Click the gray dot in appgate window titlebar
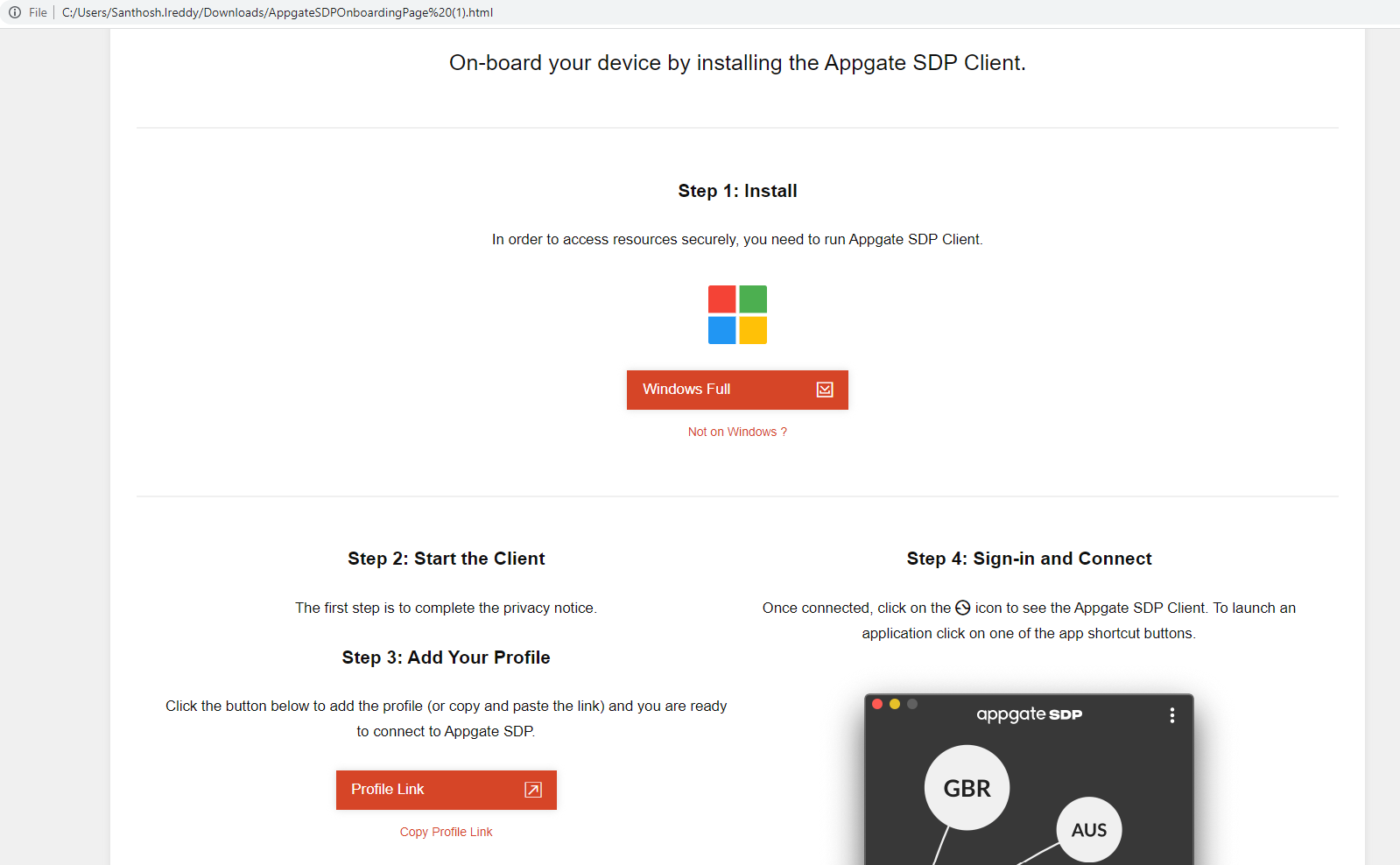Screen dimensions: 1400x865 (912, 703)
